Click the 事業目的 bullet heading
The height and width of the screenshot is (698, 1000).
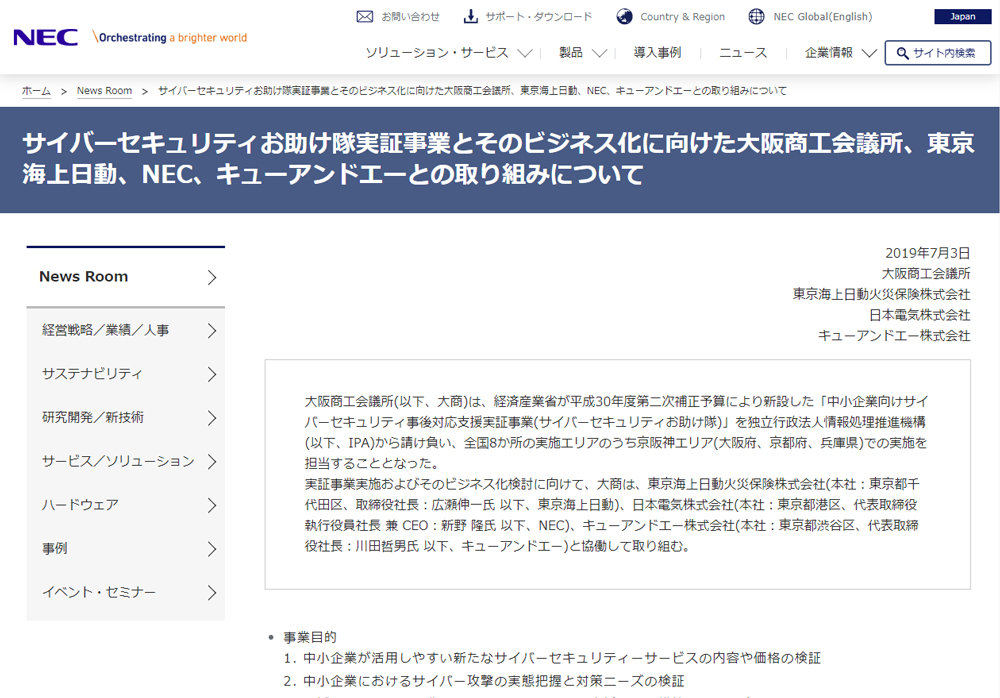(x=310, y=637)
